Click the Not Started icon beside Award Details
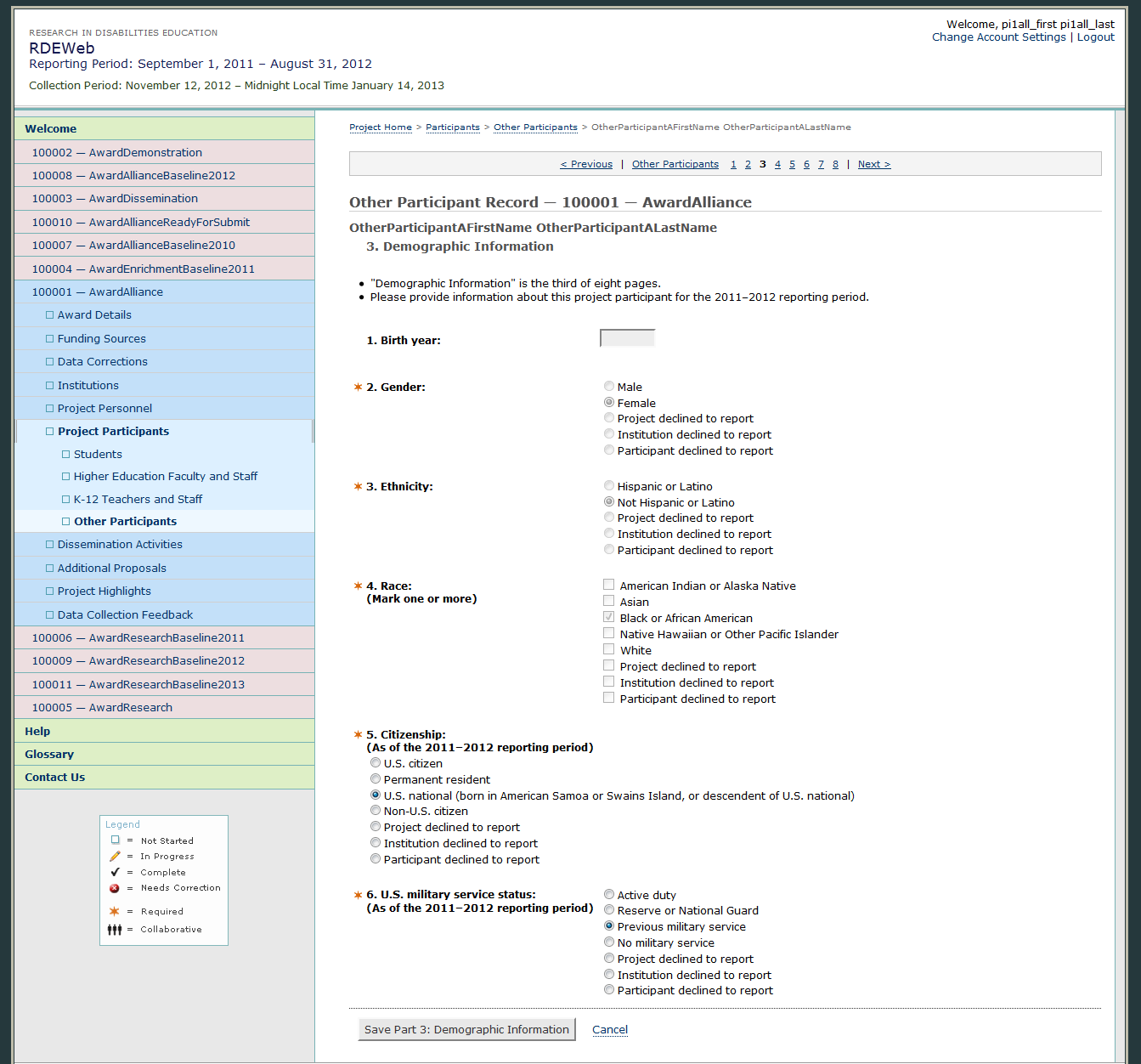 pyautogui.click(x=49, y=315)
